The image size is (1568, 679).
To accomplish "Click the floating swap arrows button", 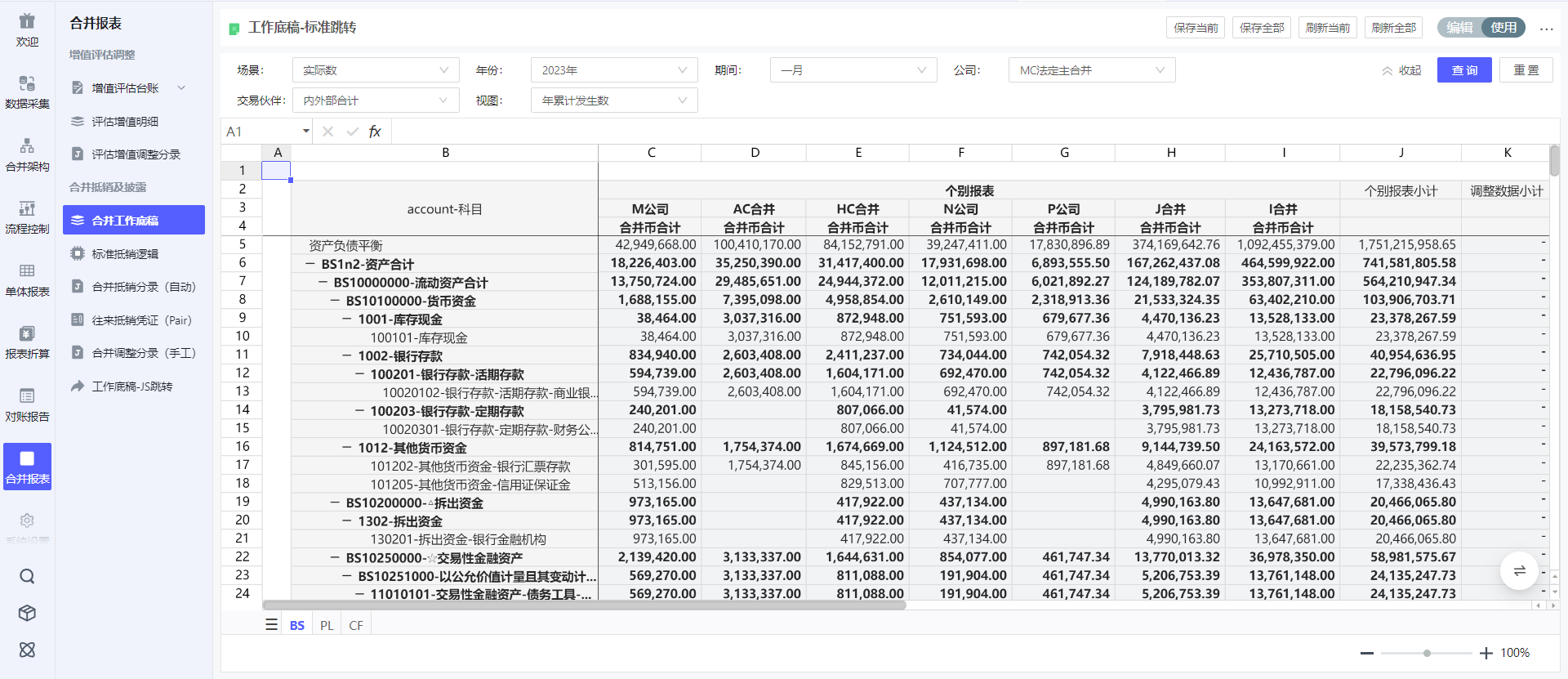I will [x=1519, y=570].
